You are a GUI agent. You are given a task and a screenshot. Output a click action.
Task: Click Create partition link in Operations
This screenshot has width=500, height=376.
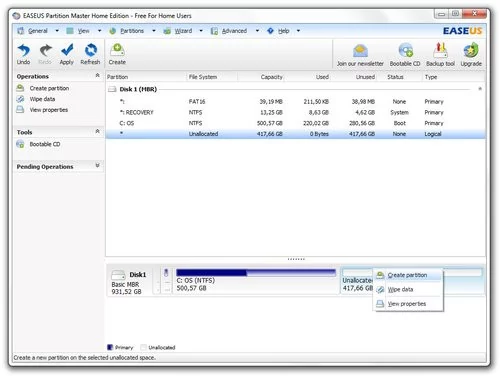coord(49,88)
